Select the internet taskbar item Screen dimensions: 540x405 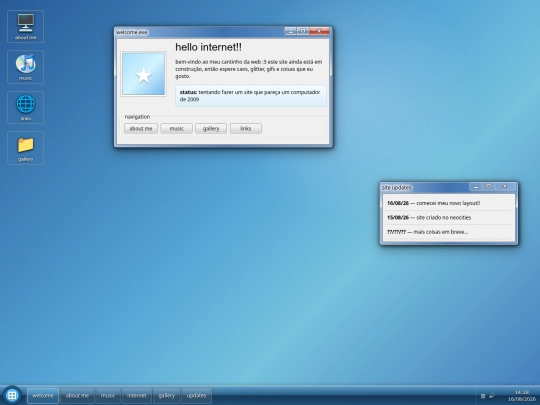point(137,396)
